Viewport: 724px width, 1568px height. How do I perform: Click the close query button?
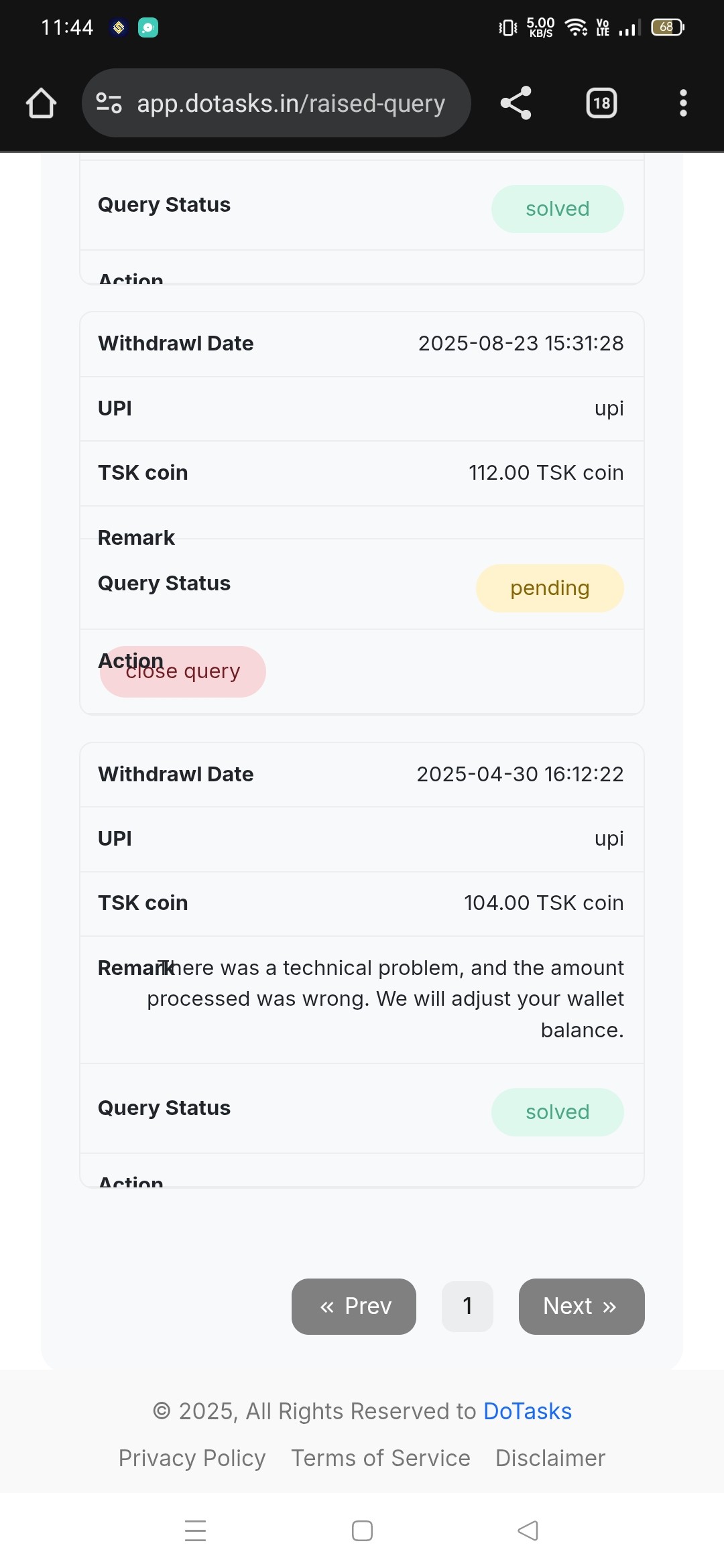tap(183, 671)
